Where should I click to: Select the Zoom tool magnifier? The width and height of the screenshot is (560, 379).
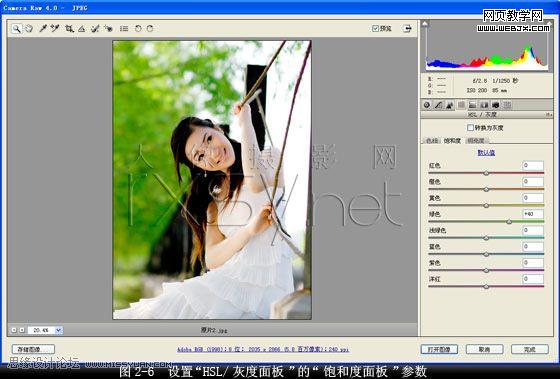click(16, 29)
